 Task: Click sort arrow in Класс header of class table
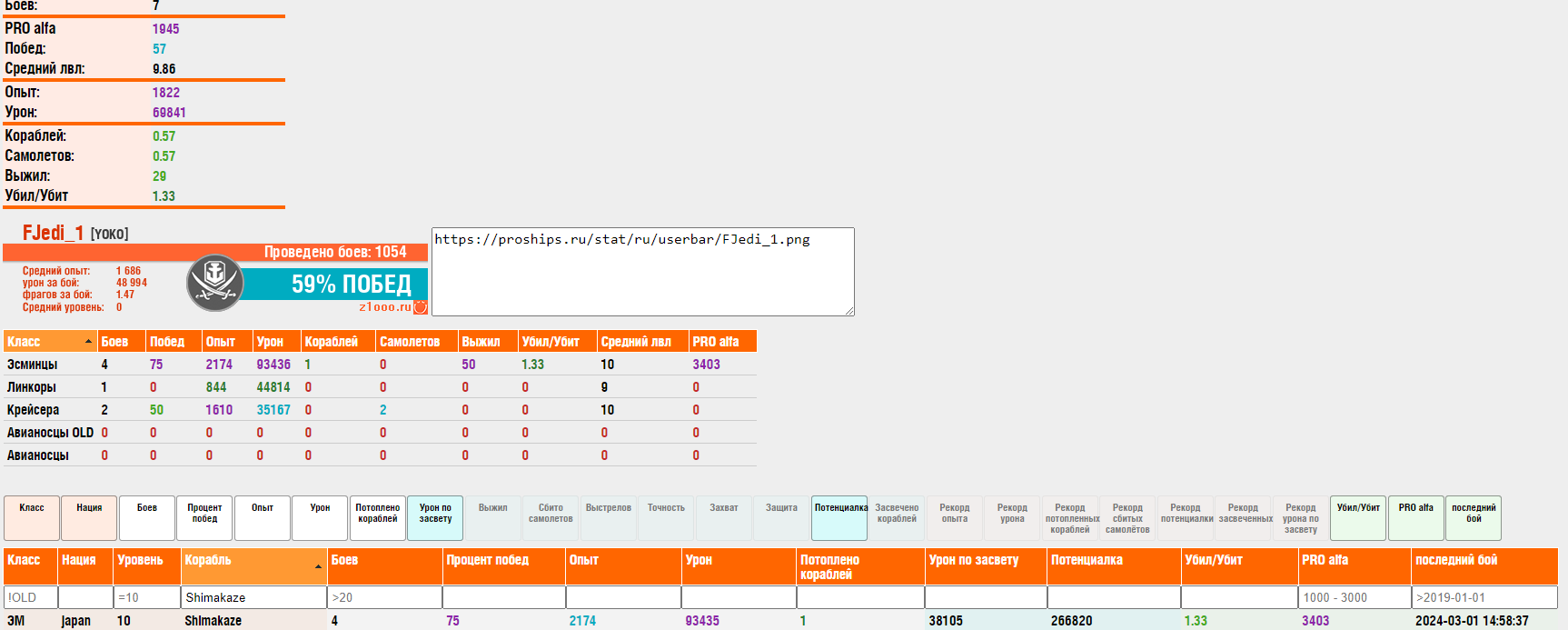tap(88, 342)
